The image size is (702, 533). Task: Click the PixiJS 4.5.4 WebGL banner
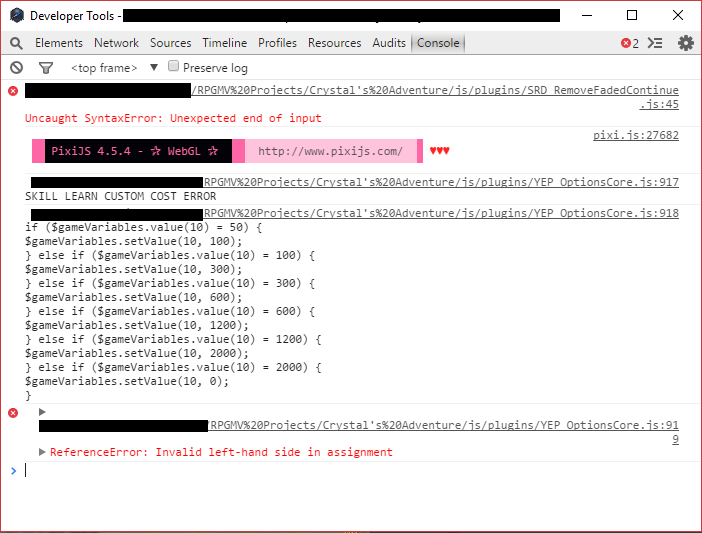click(138, 151)
